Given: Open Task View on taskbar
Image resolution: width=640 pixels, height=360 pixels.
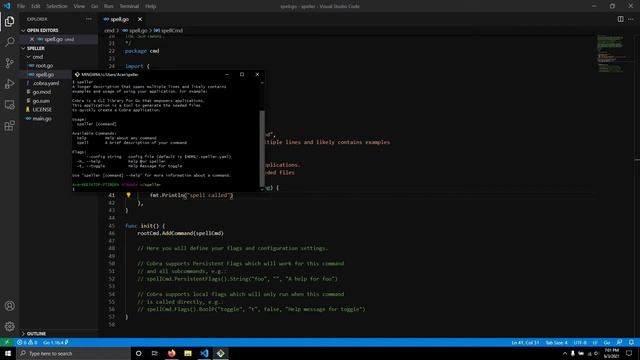Looking at the screenshot, I should tap(155, 353).
